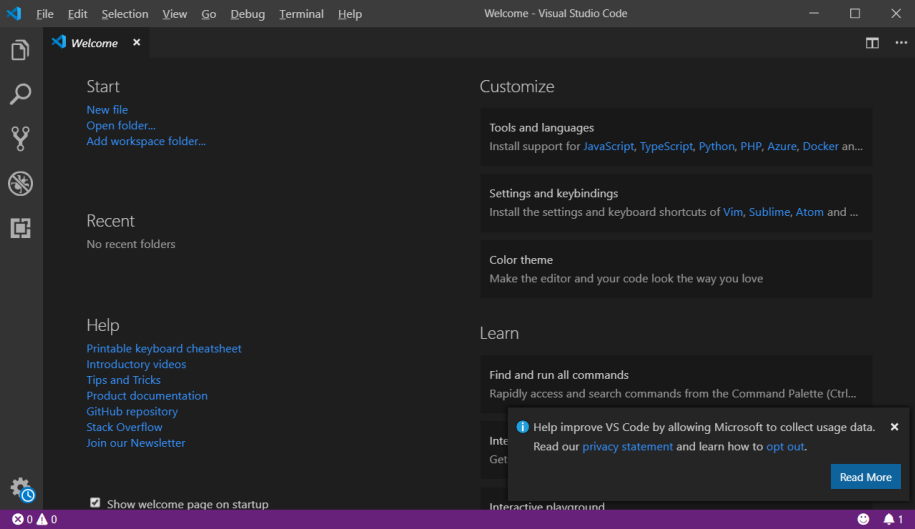The image size is (915, 529).
Task: Install Sublime keybindings link
Action: 769,212
